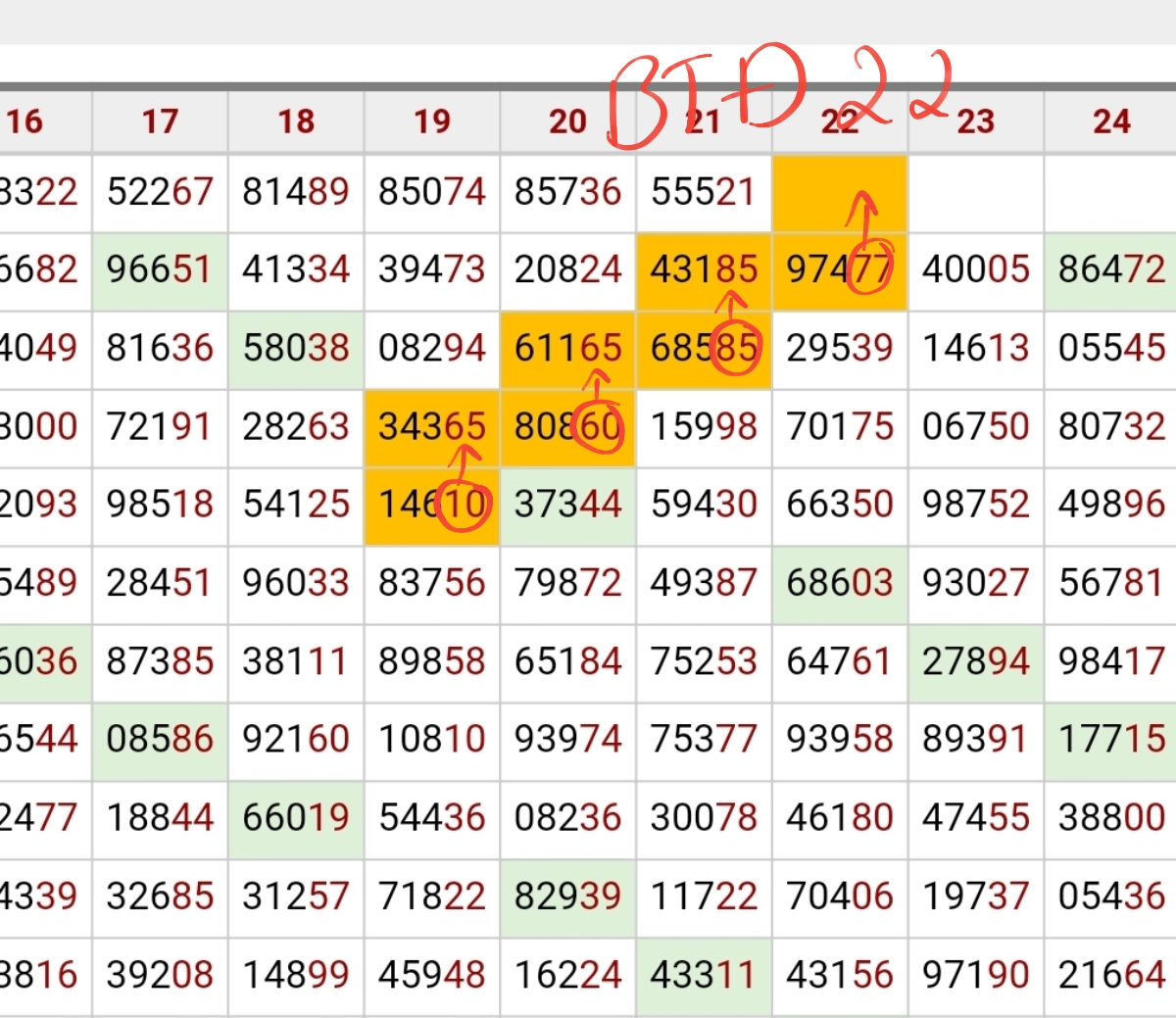Click the cell showing 52267
1176x1018 pixels.
pyautogui.click(x=160, y=192)
